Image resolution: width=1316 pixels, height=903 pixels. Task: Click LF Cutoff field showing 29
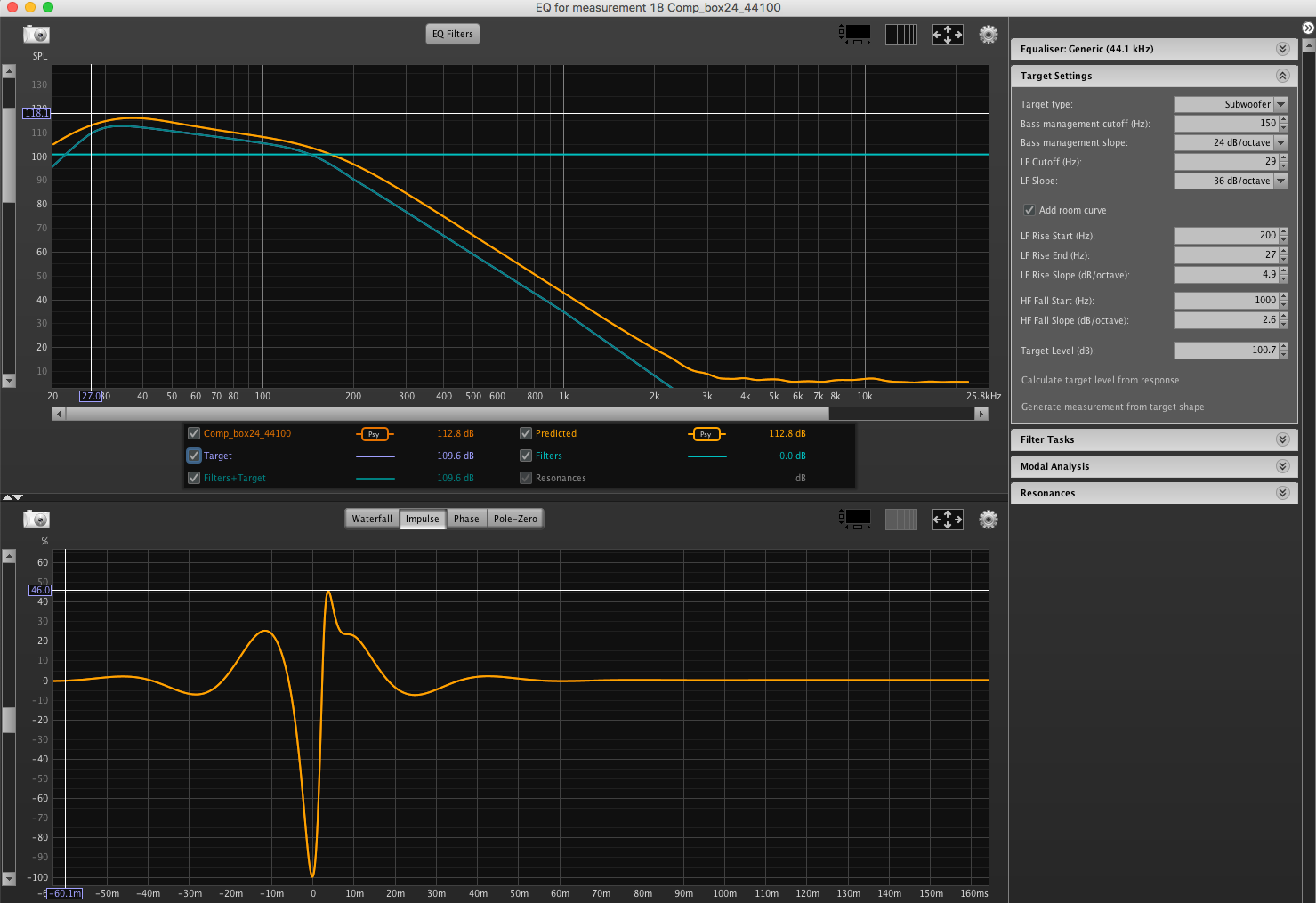[x=1225, y=161]
